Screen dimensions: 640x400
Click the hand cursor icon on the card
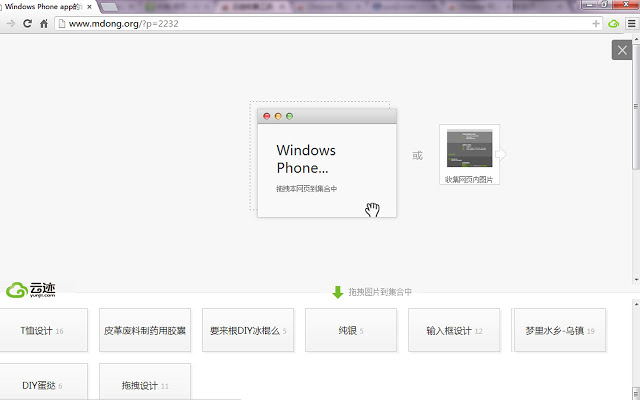(372, 209)
